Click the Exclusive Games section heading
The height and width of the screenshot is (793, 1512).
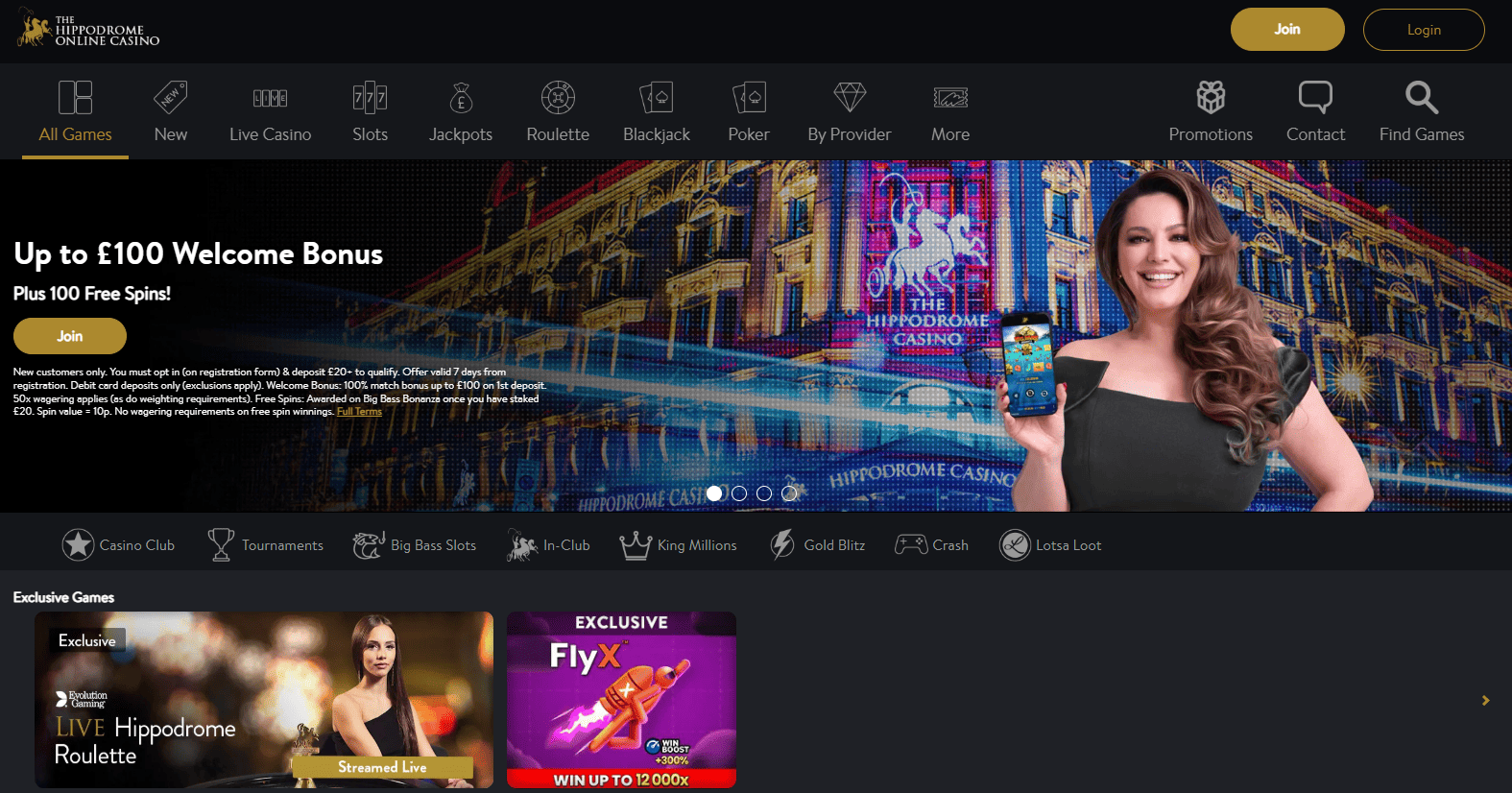[63, 597]
